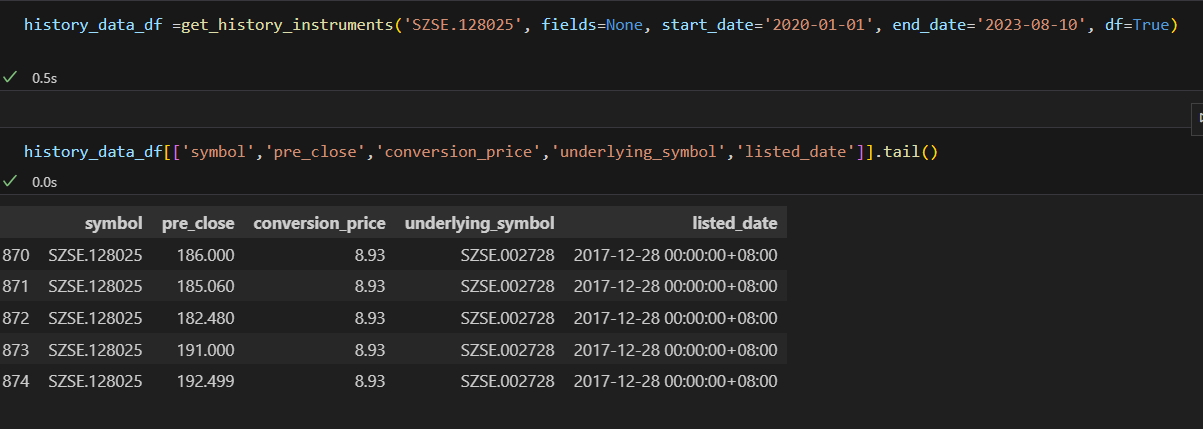Click SZSE.002728 underlying symbol in row 874
The height and width of the screenshot is (429, 1203).
pyautogui.click(x=508, y=381)
